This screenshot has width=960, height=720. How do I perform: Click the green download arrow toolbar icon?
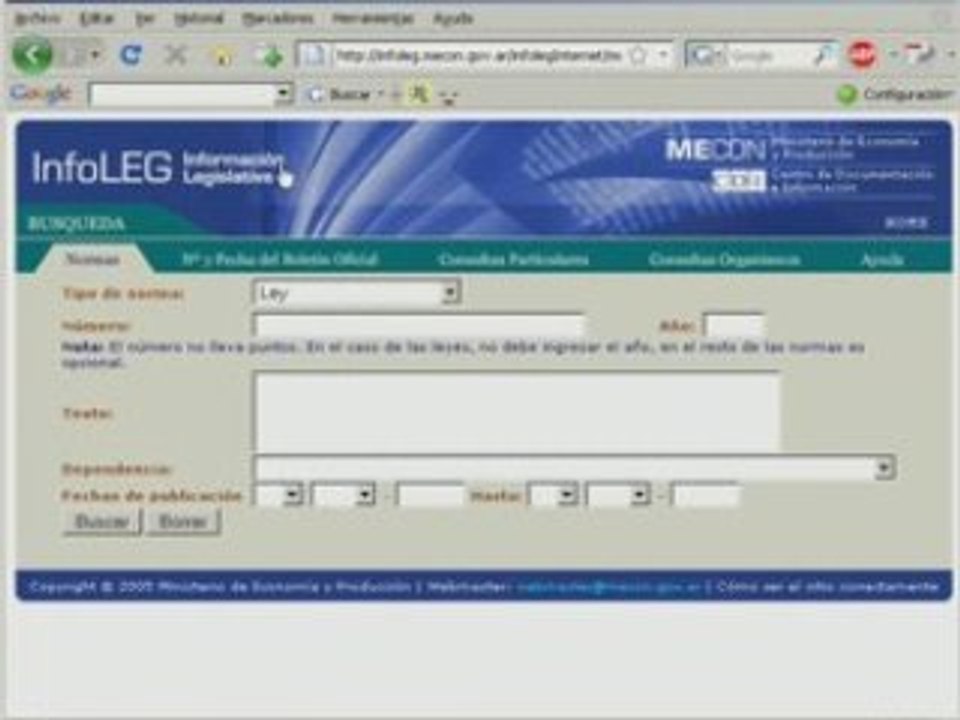click(269, 56)
